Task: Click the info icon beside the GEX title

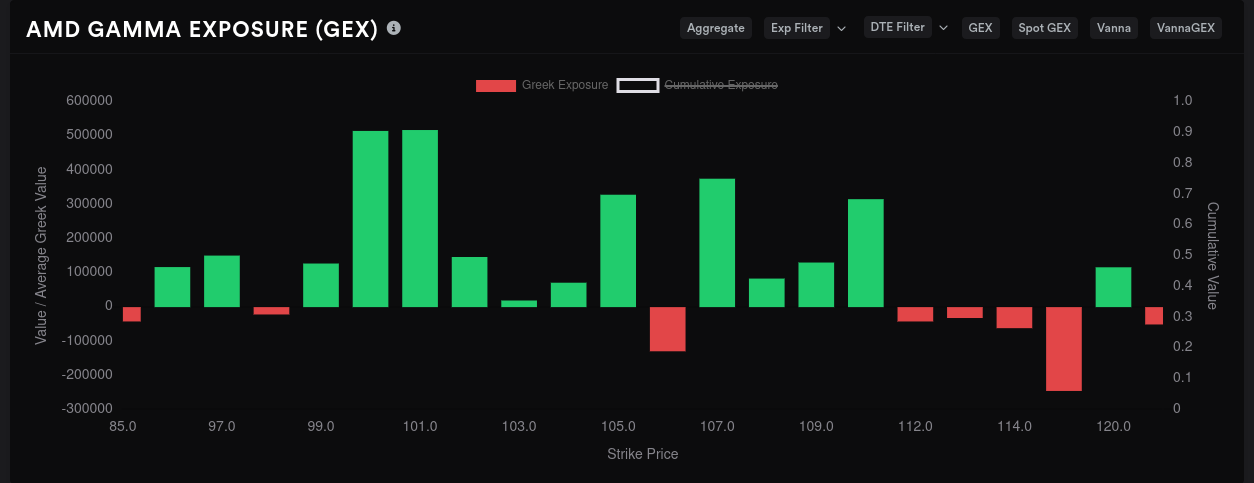Action: (x=394, y=28)
